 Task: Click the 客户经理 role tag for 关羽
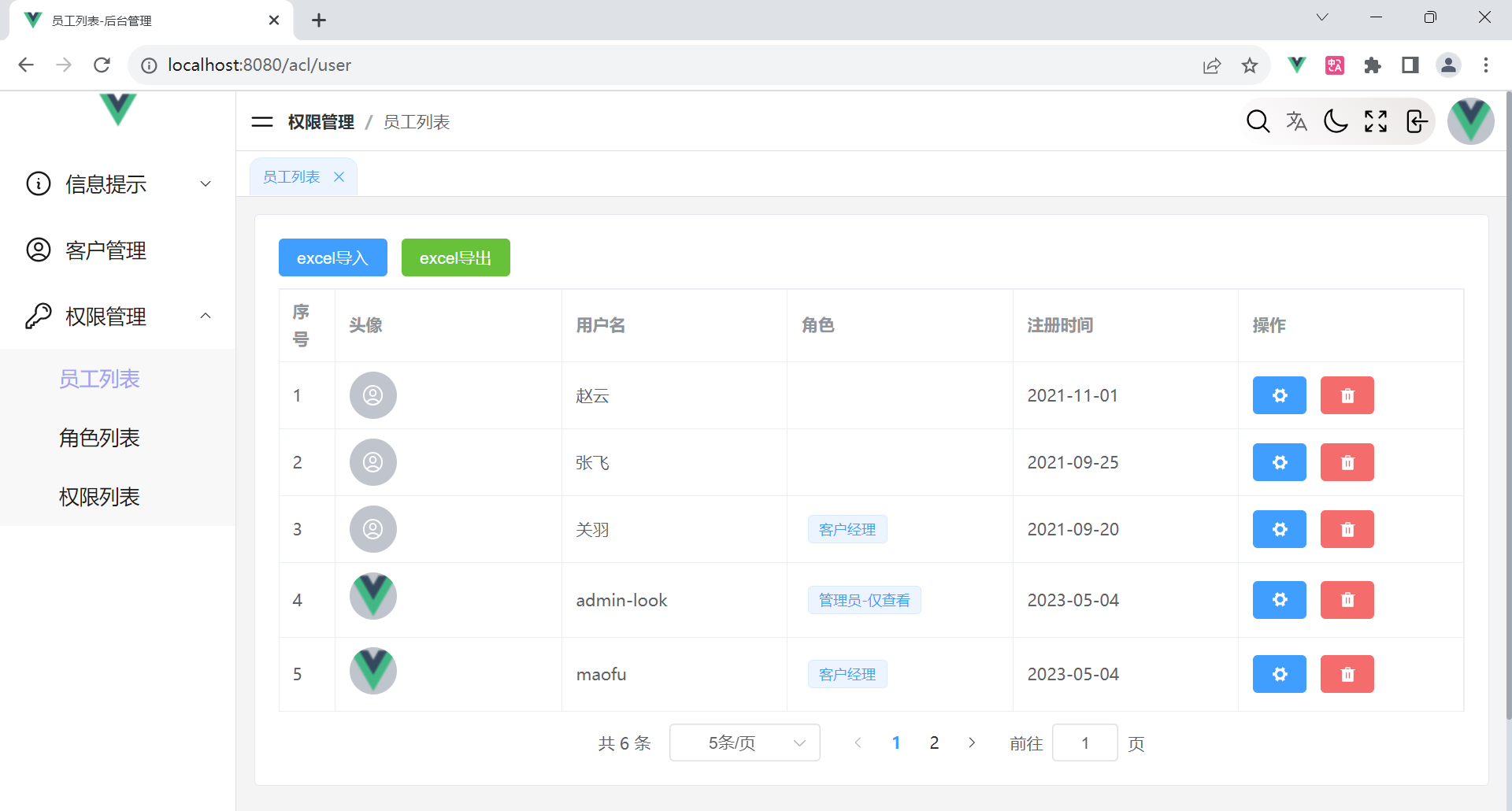click(847, 529)
